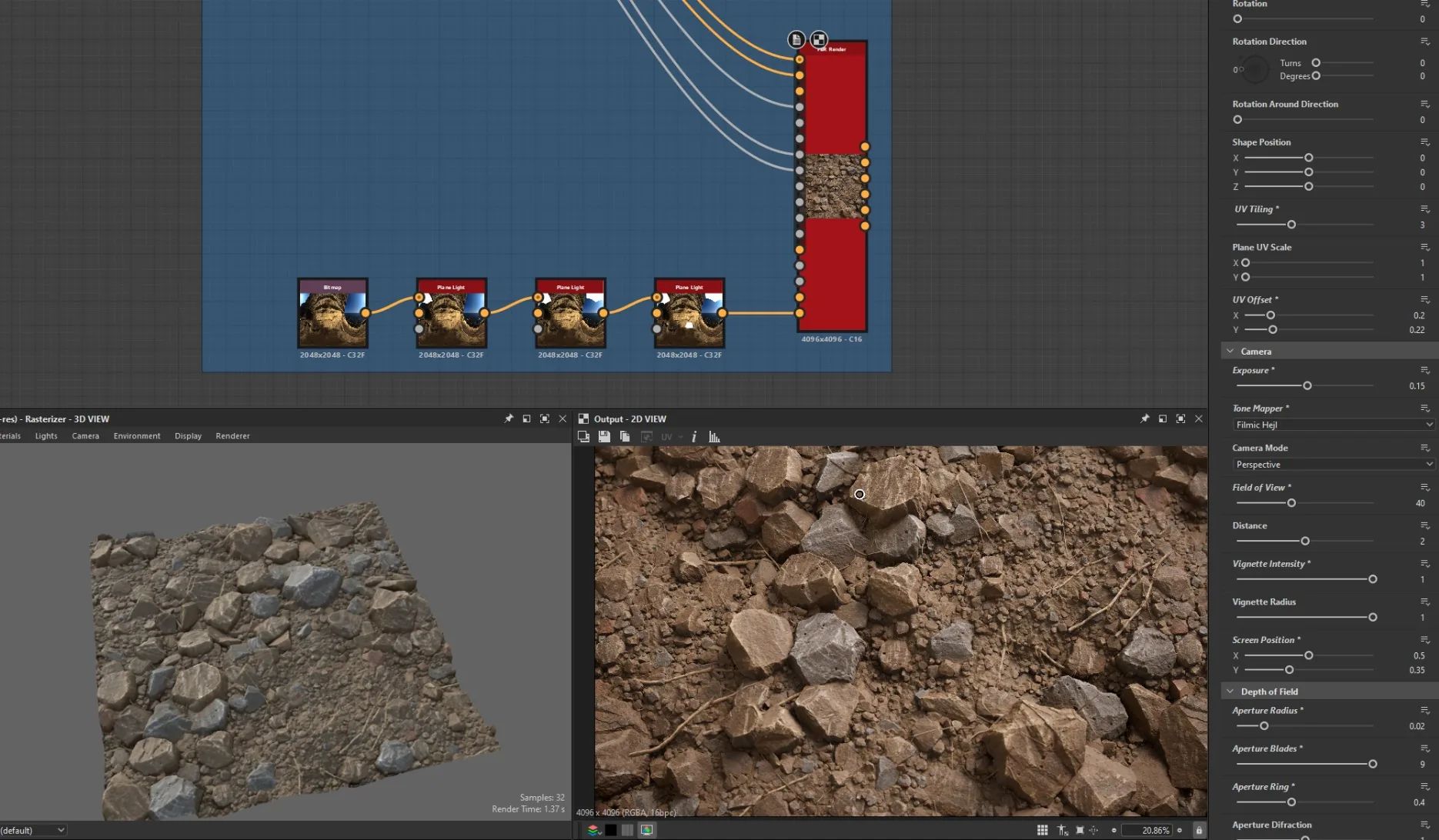Pin the Output 2D VIEW panel
The width and height of the screenshot is (1439, 840).
coord(1144,418)
